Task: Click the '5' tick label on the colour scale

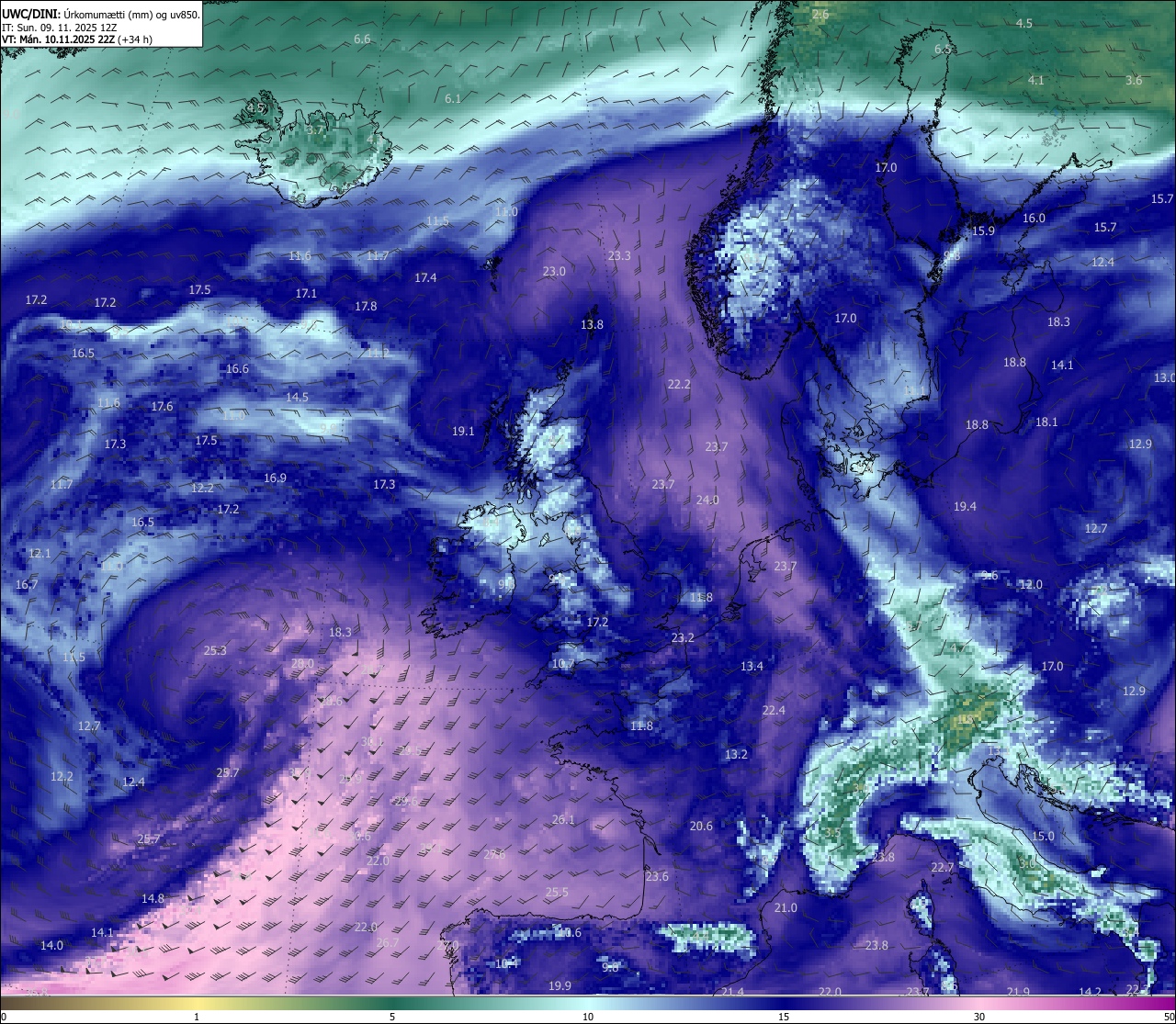Action: (392, 1017)
